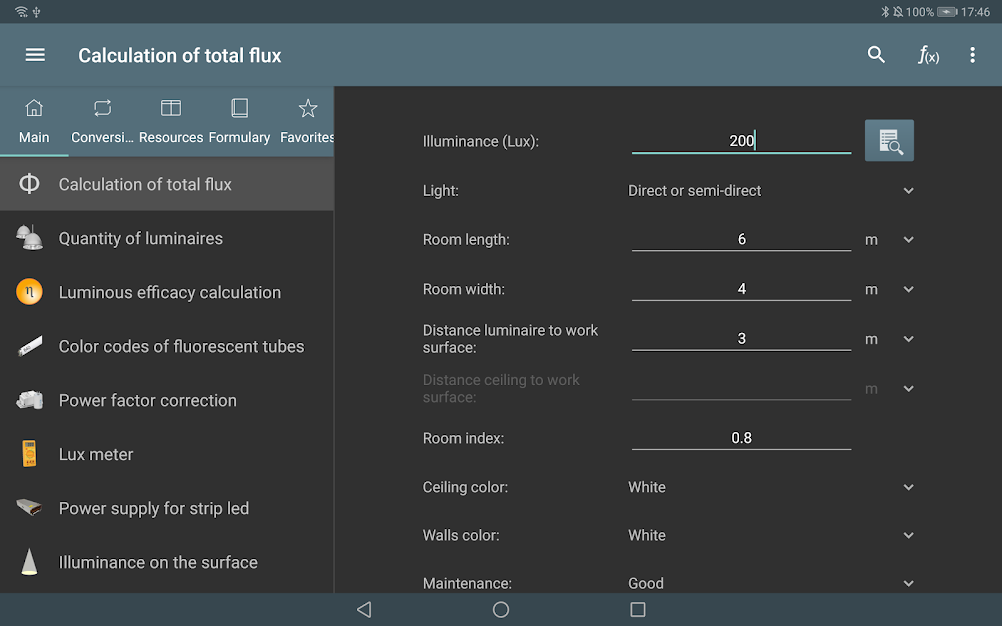Focus the Room length field
1002x626 pixels.
click(x=741, y=240)
